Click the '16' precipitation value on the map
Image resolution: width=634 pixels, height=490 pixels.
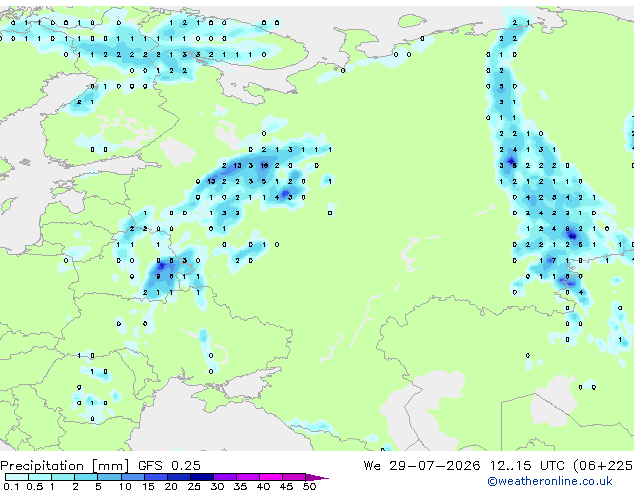click(264, 165)
